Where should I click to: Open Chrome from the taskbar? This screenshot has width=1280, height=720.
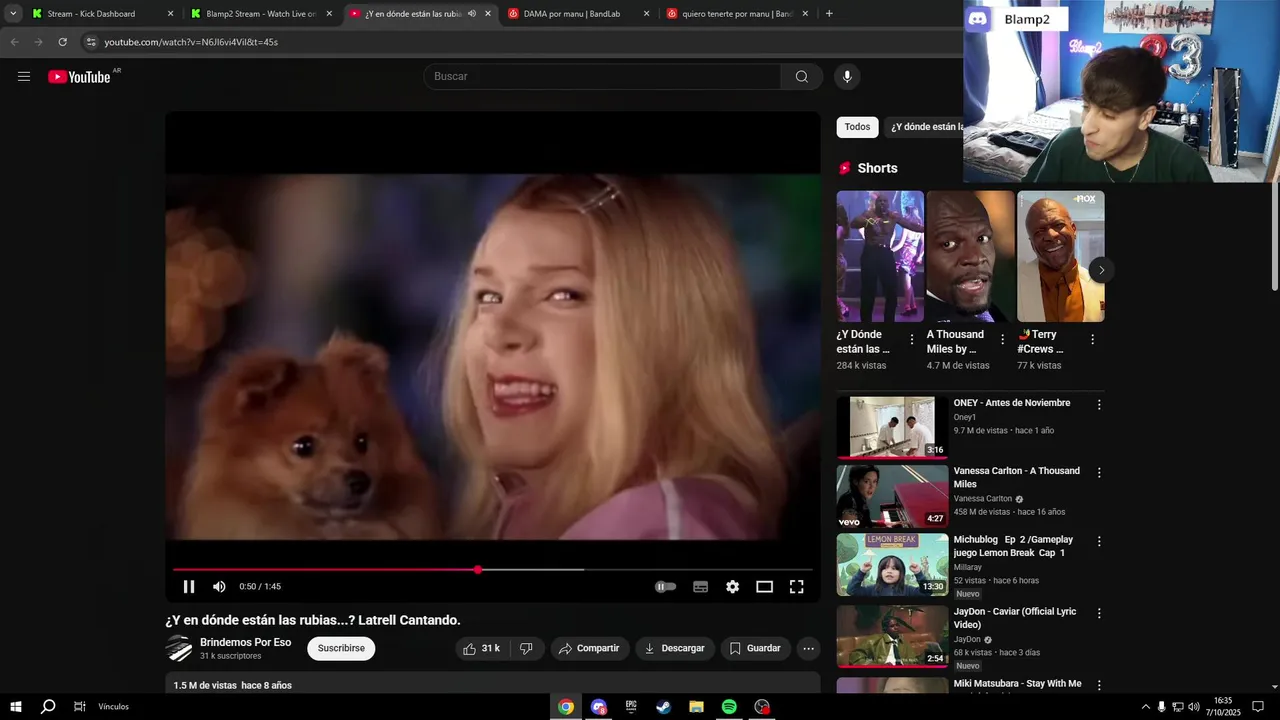pos(566,707)
